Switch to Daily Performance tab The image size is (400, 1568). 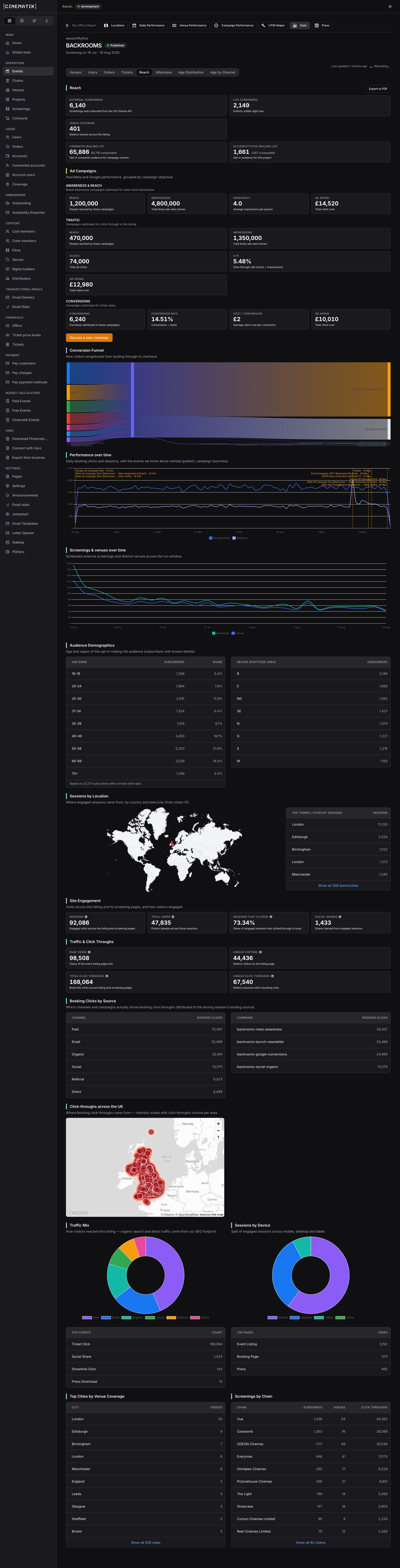[x=149, y=26]
